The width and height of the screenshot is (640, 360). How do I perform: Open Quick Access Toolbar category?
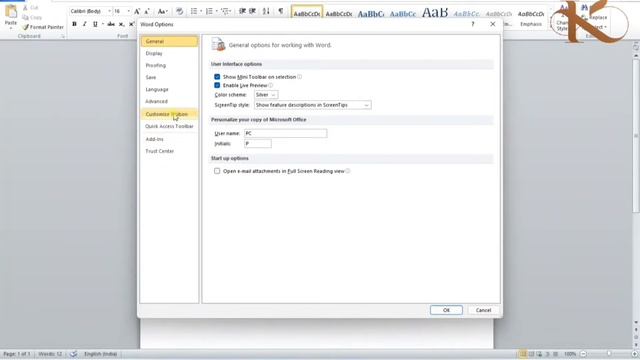tap(169, 127)
